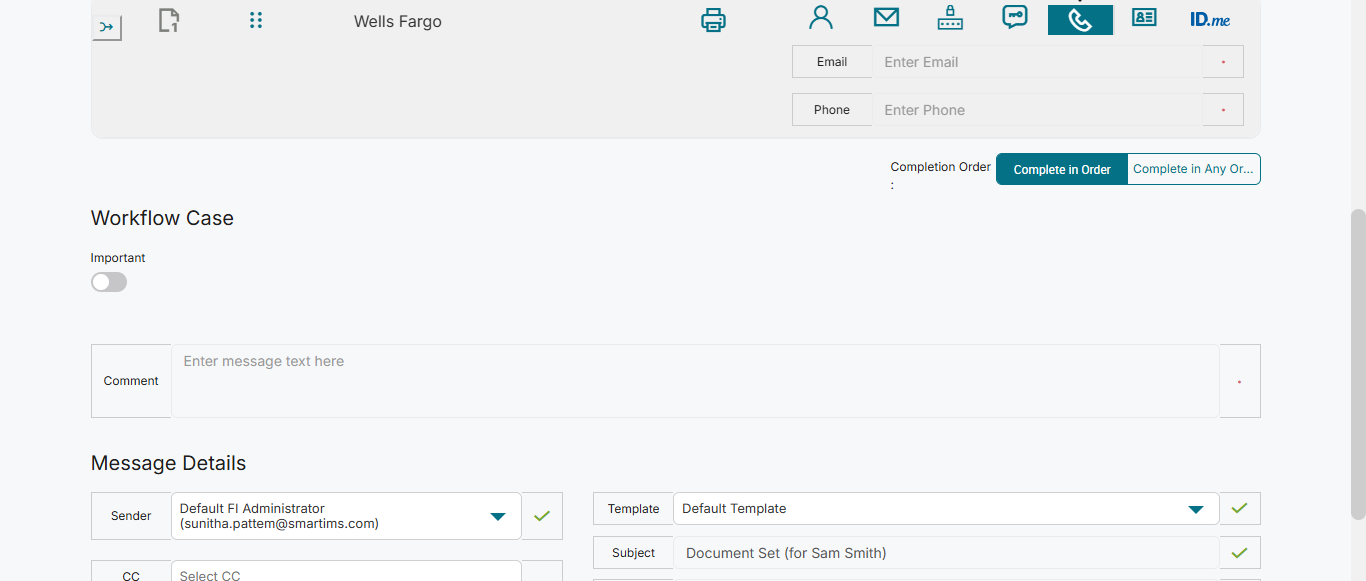The height and width of the screenshot is (581, 1366).
Task: Click the Message Details heading
Action: [168, 463]
